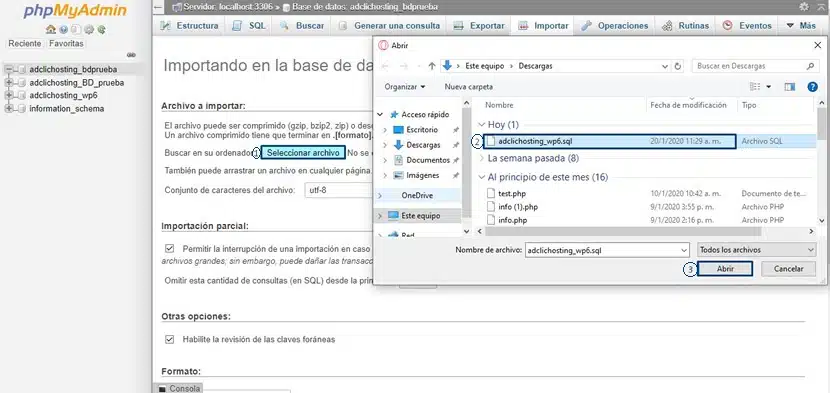Open the Buscar tab
The height and width of the screenshot is (393, 830).
click(302, 25)
